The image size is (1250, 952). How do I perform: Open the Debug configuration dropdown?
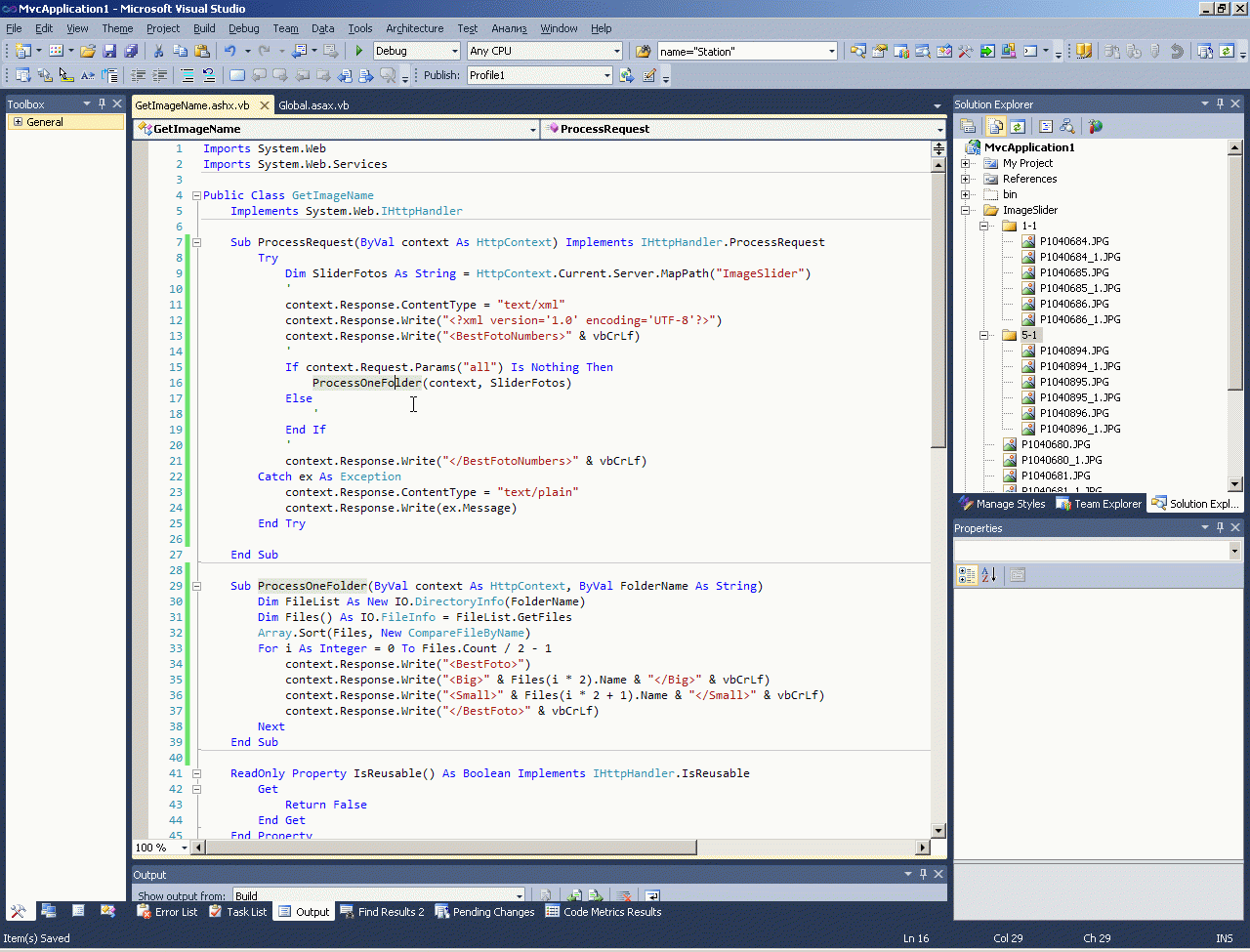pyautogui.click(x=454, y=51)
